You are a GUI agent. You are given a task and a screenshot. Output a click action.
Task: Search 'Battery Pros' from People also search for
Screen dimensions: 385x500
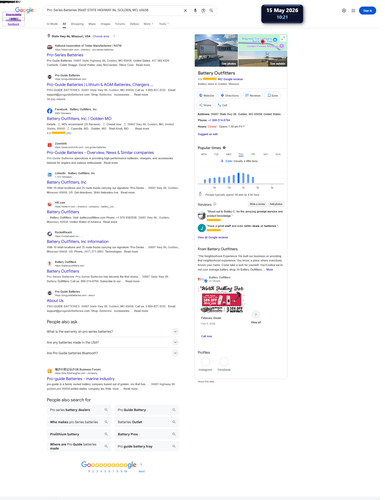[147, 434]
